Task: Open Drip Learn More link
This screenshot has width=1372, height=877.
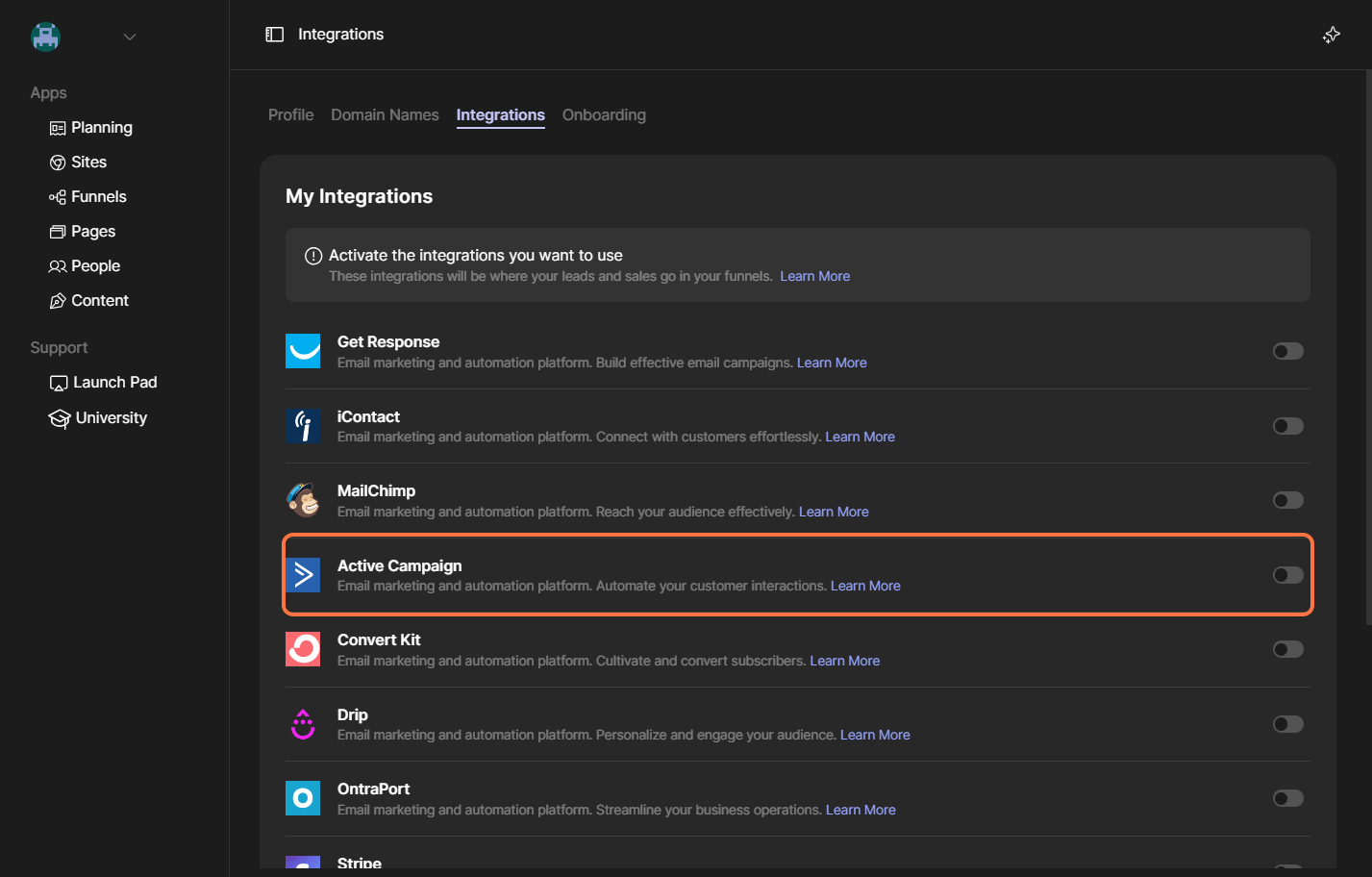Action: click(875, 736)
